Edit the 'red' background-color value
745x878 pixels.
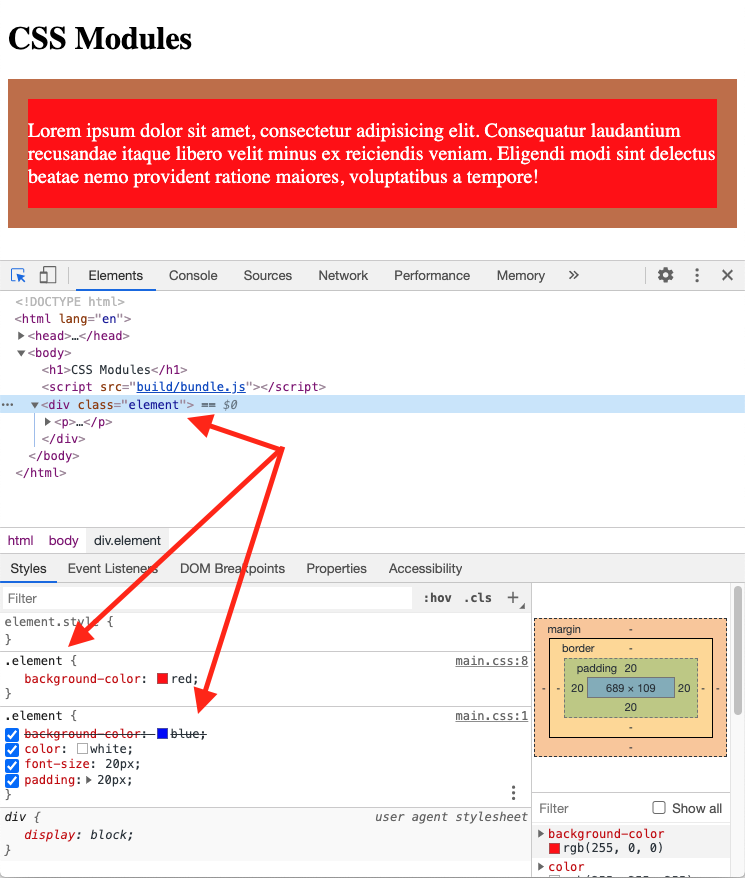coord(181,679)
